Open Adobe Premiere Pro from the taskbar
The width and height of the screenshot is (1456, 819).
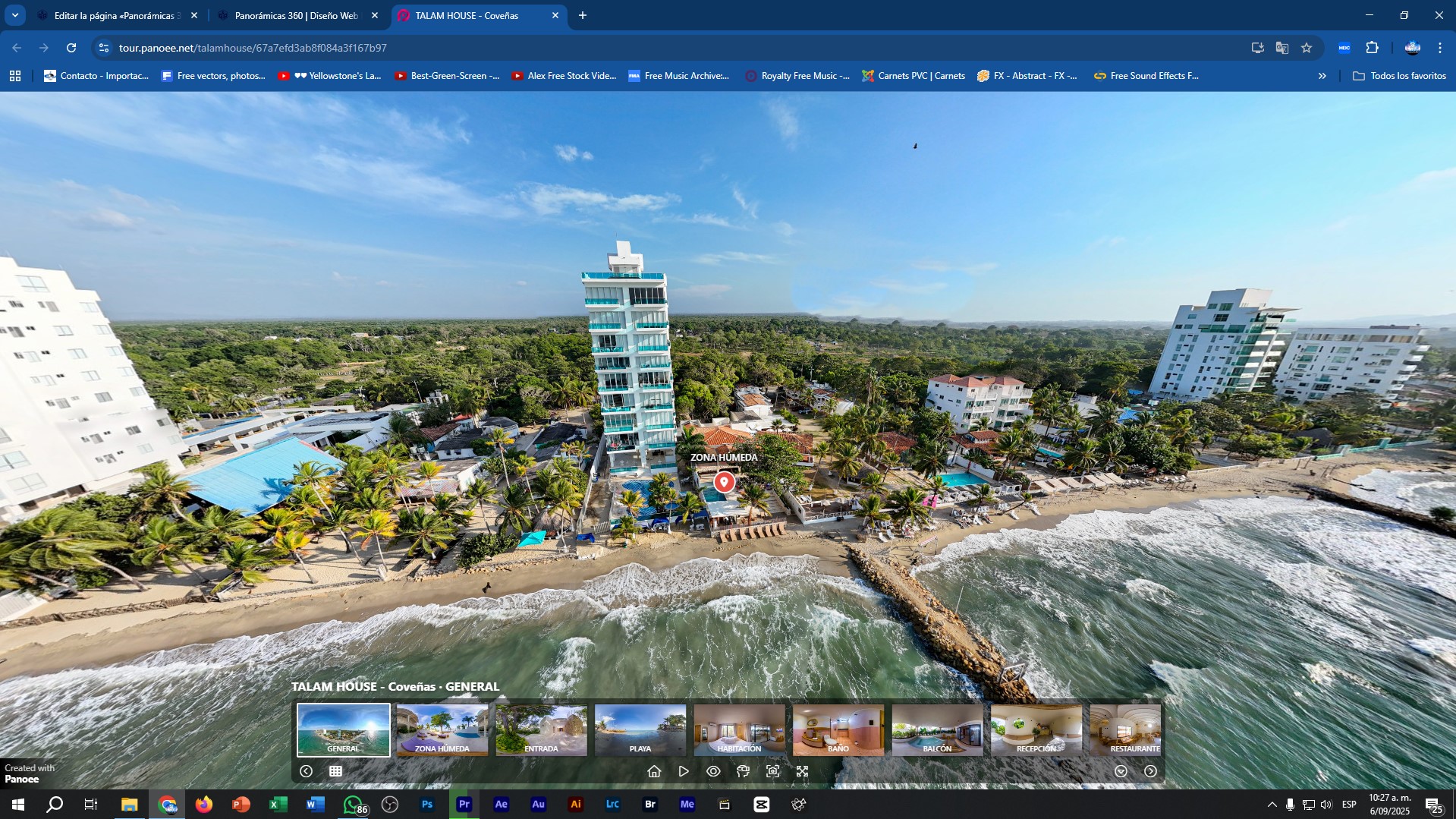(464, 805)
